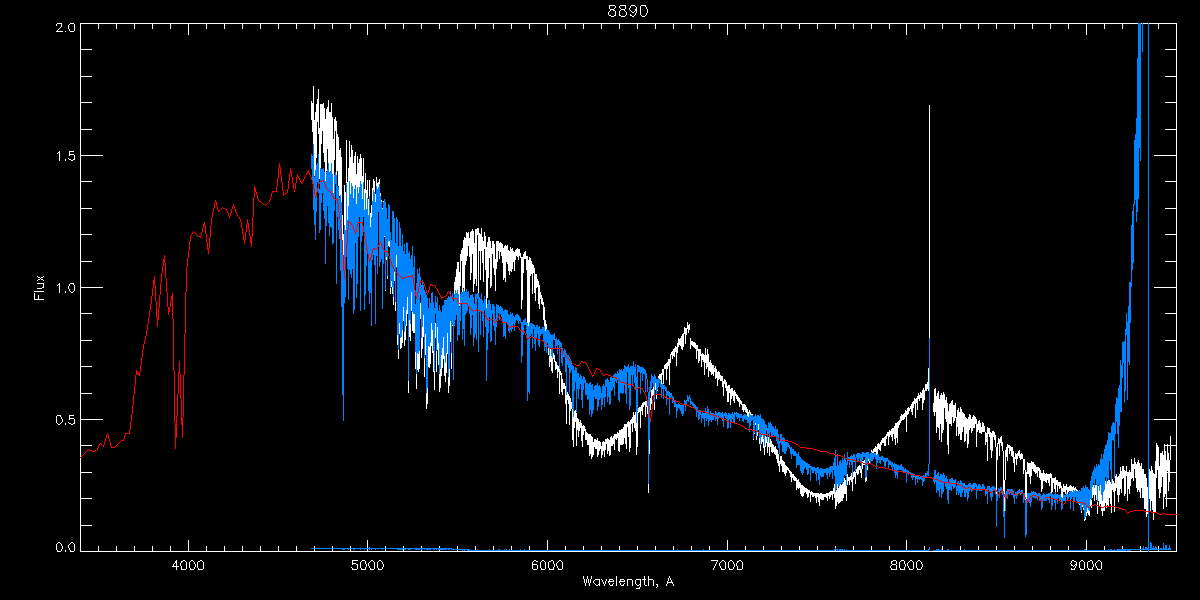1200x600 pixels.
Task: Click the 0.5 flux tick label
Action: 64,419
